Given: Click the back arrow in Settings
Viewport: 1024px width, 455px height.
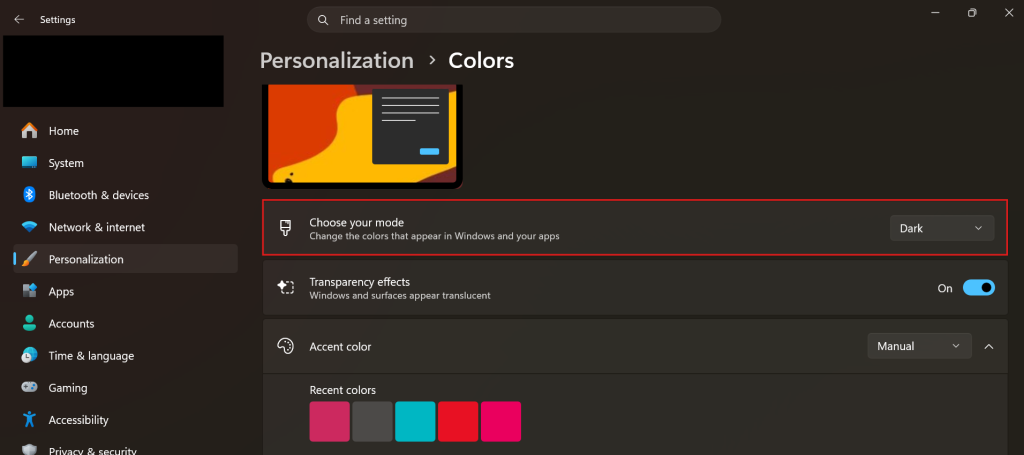Looking at the screenshot, I should click(19, 20).
